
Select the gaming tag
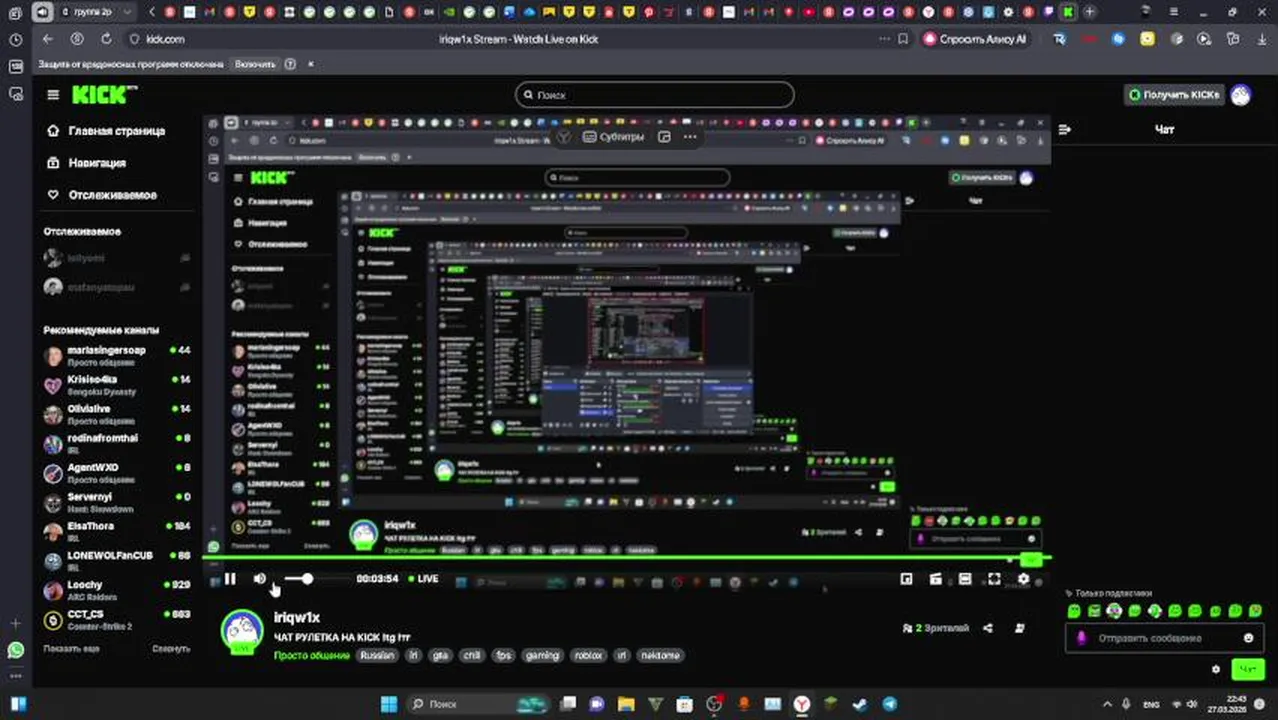(x=543, y=656)
